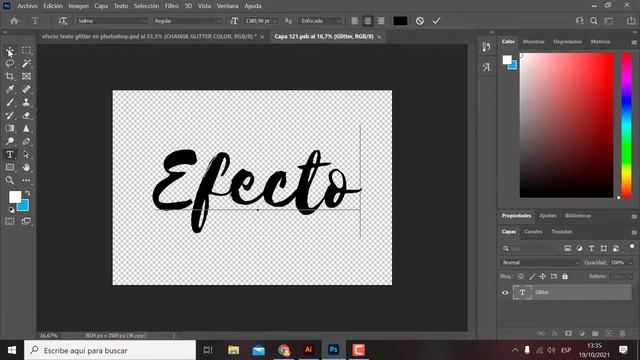Open the Capas panel menu

[634, 232]
